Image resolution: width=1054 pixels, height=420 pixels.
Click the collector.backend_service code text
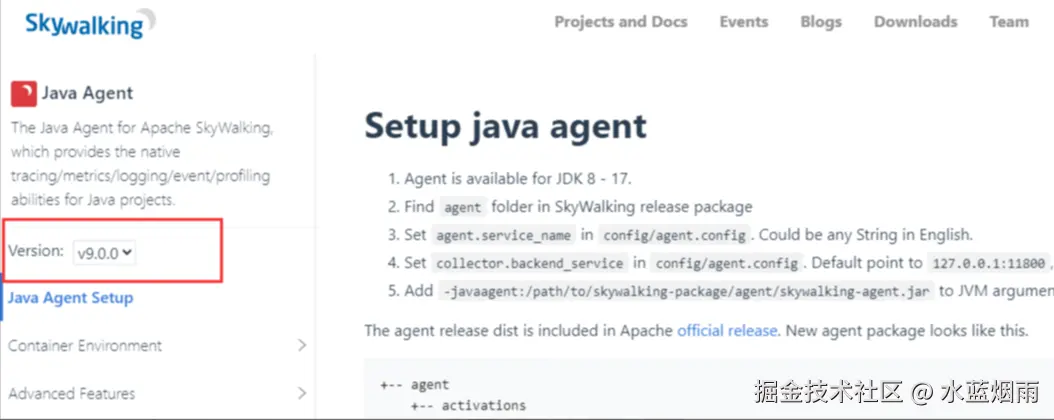click(x=530, y=263)
